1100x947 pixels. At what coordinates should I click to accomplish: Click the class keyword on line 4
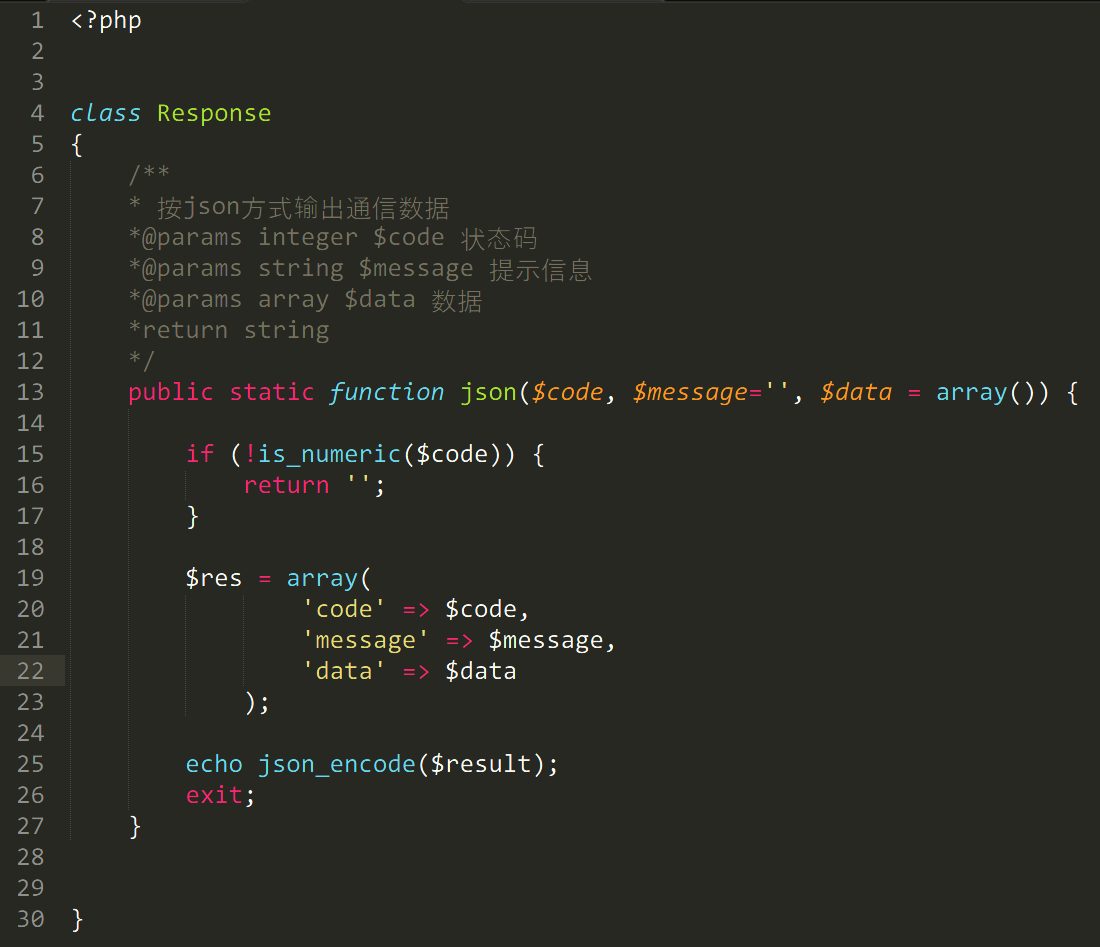tap(105, 113)
